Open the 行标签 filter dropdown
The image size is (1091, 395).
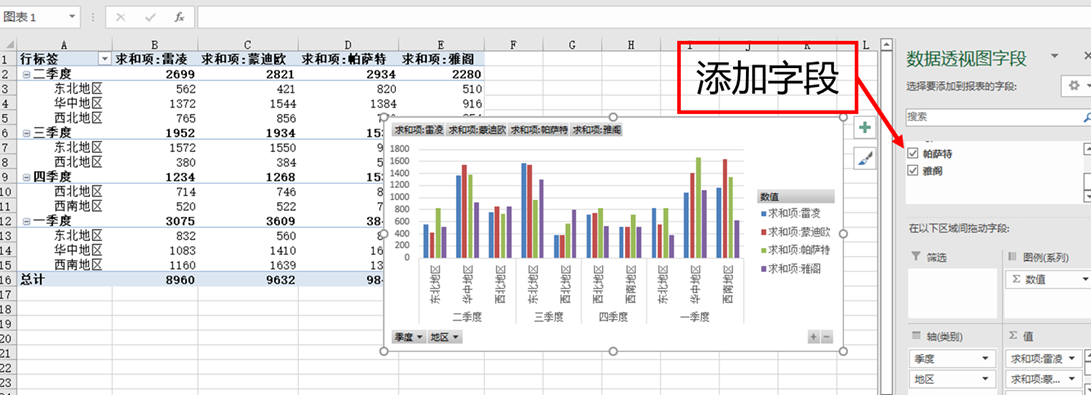(104, 59)
